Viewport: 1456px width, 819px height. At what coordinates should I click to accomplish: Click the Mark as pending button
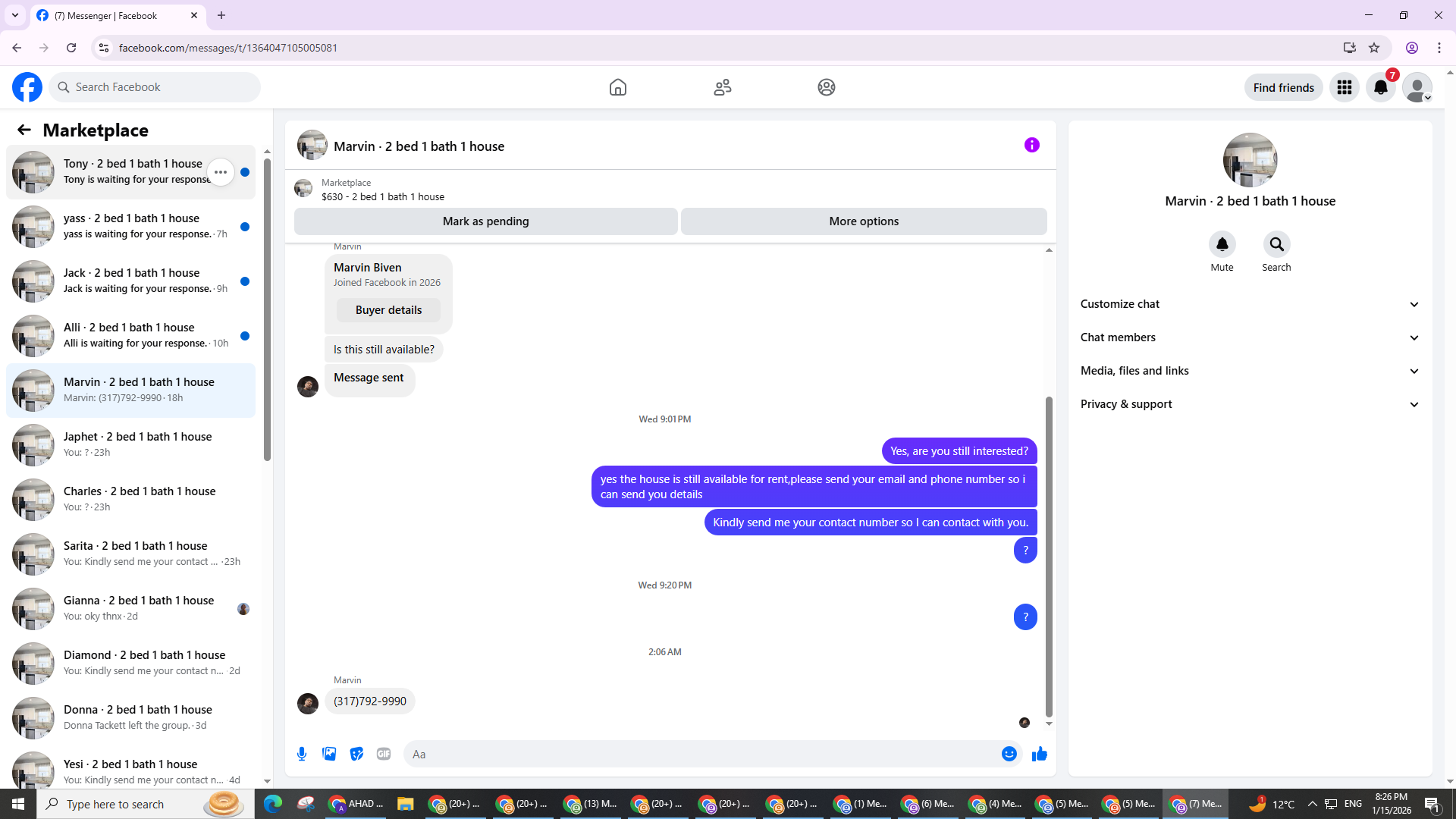click(x=485, y=221)
